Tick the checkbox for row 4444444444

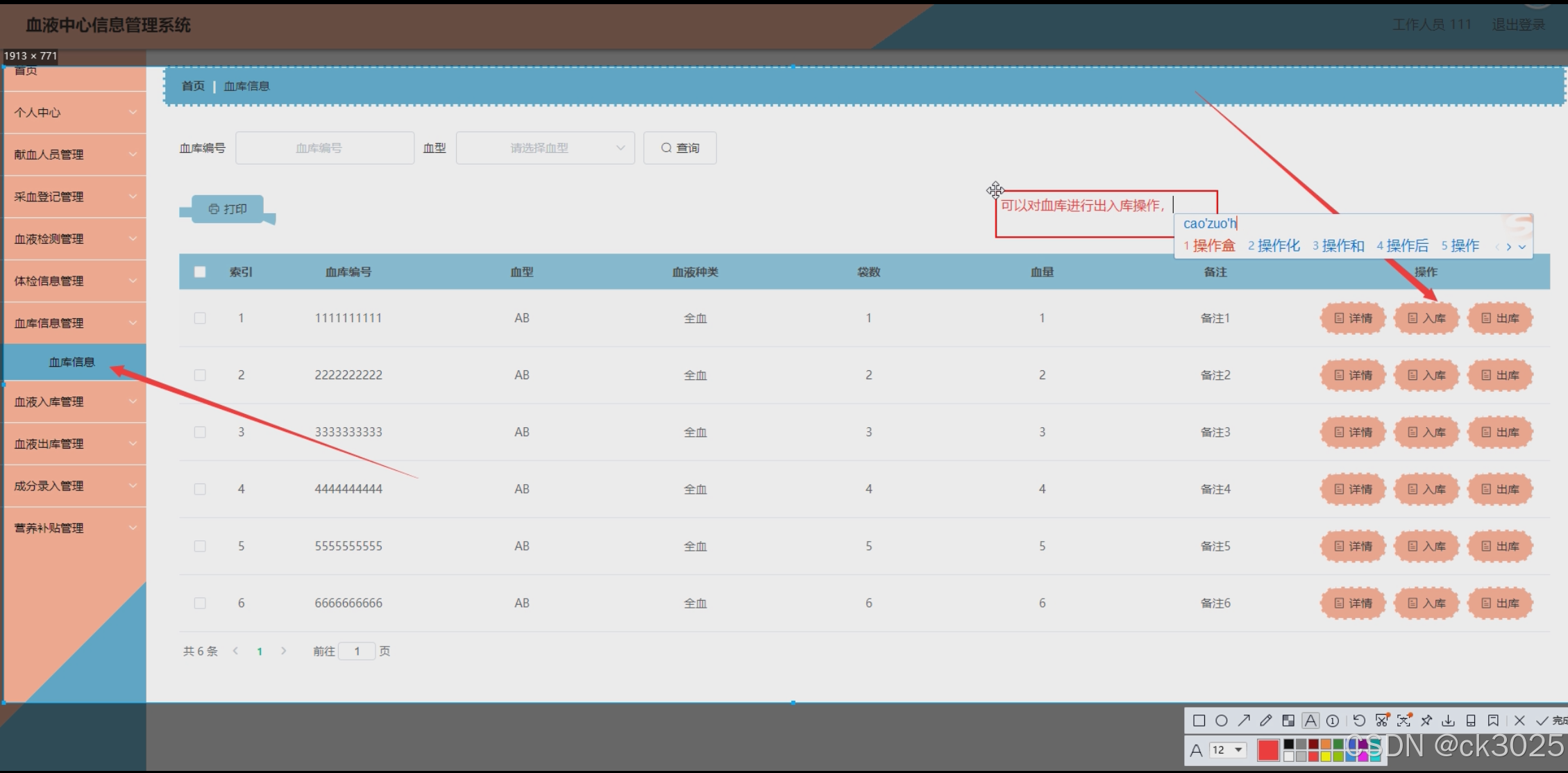(x=200, y=489)
